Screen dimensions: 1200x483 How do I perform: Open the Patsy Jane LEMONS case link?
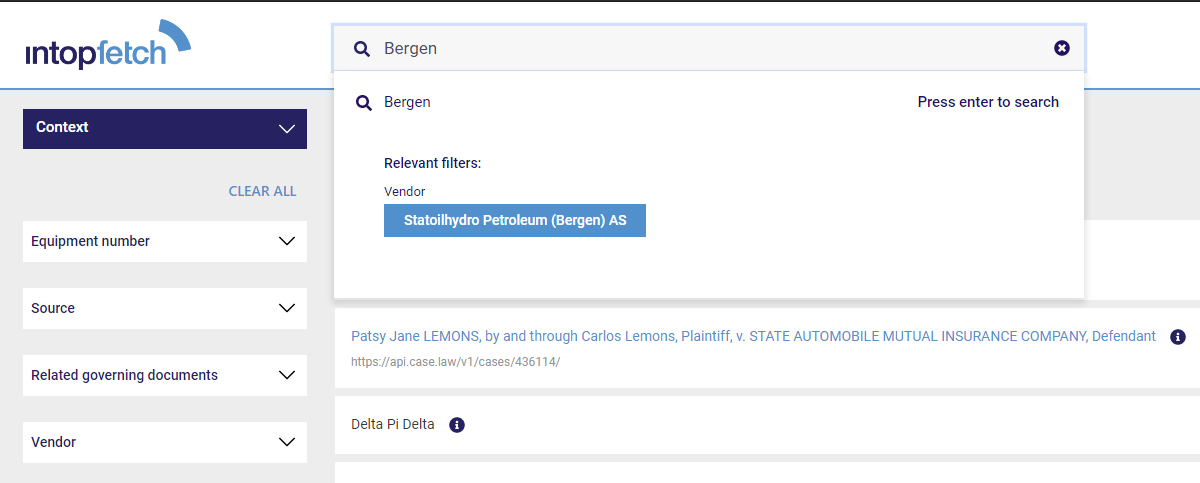click(753, 336)
